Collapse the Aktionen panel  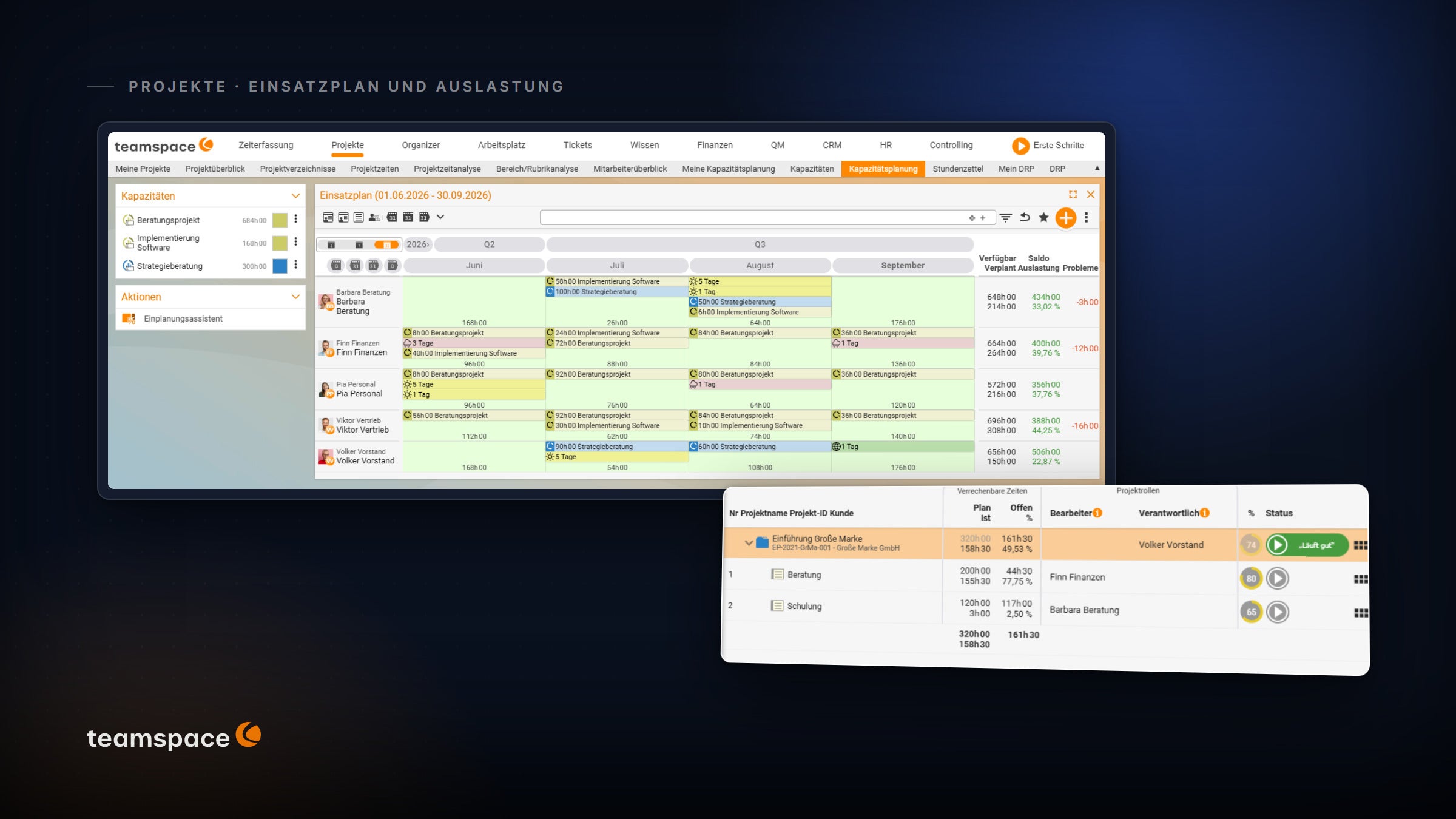[x=295, y=297]
